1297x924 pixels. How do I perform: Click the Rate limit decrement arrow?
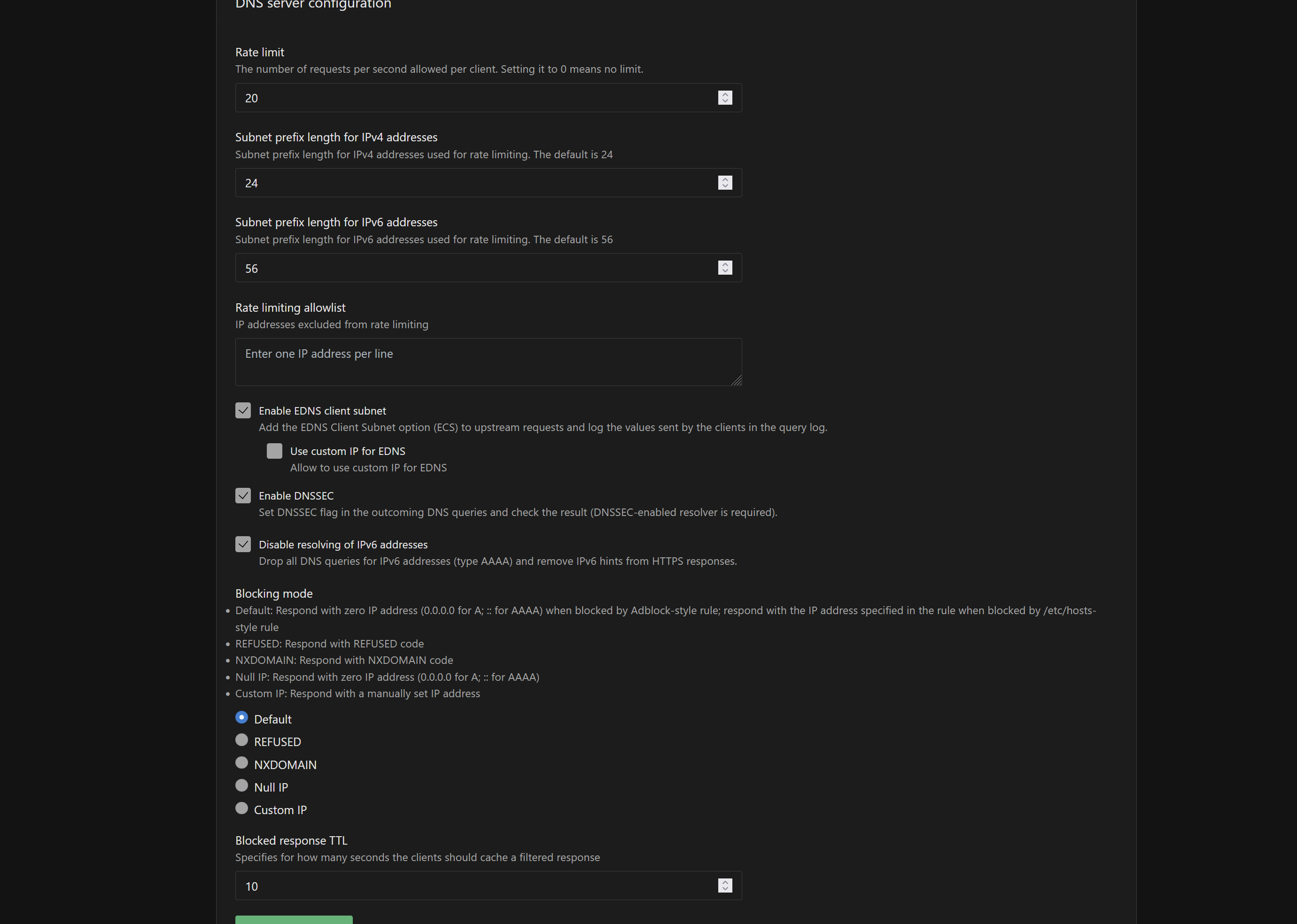click(x=724, y=101)
